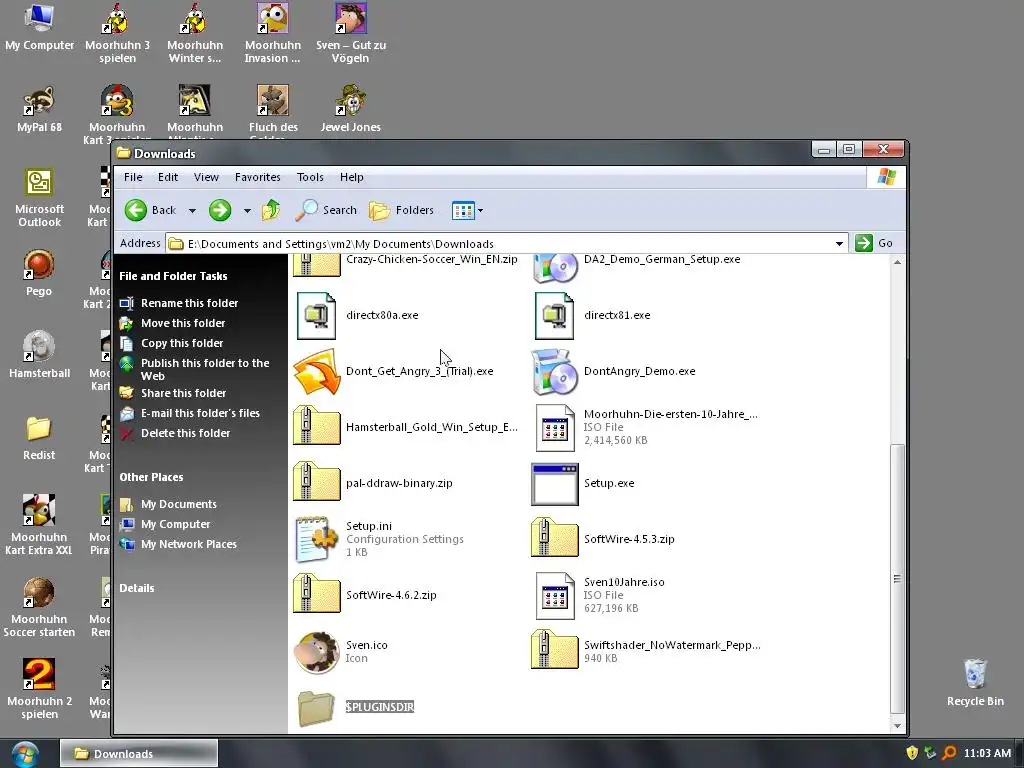Viewport: 1024px width, 768px height.
Task: Open Back button history dropdown arrow
Action: (x=192, y=211)
